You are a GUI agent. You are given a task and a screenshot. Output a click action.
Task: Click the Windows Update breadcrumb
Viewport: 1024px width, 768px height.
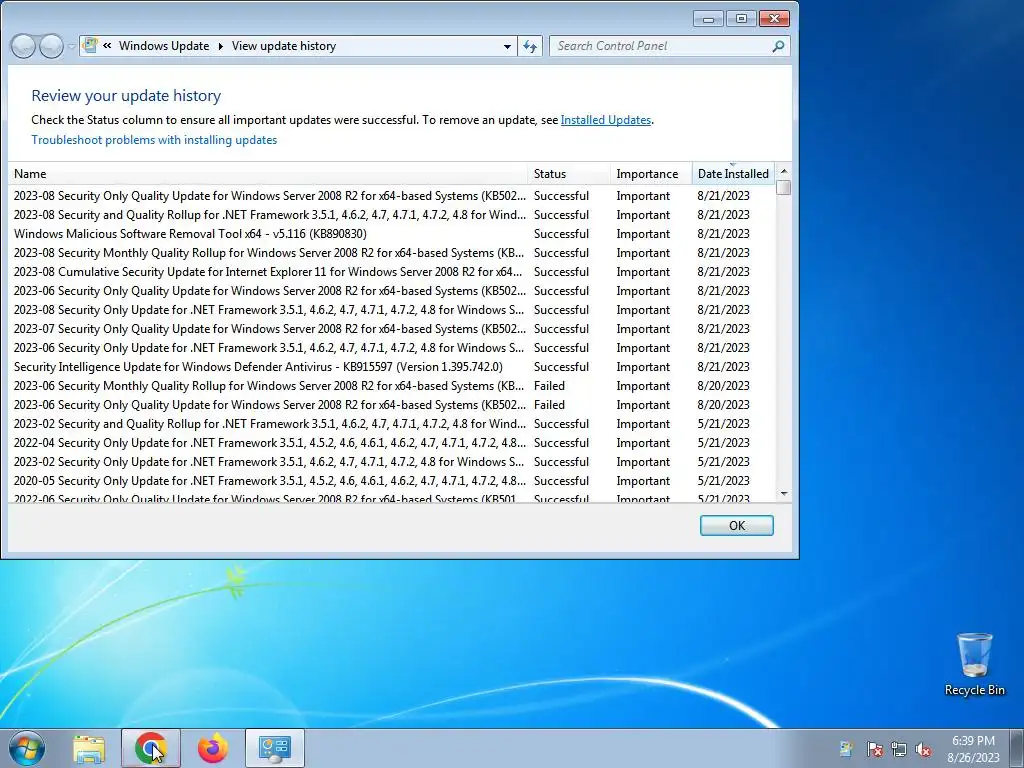pyautogui.click(x=164, y=46)
